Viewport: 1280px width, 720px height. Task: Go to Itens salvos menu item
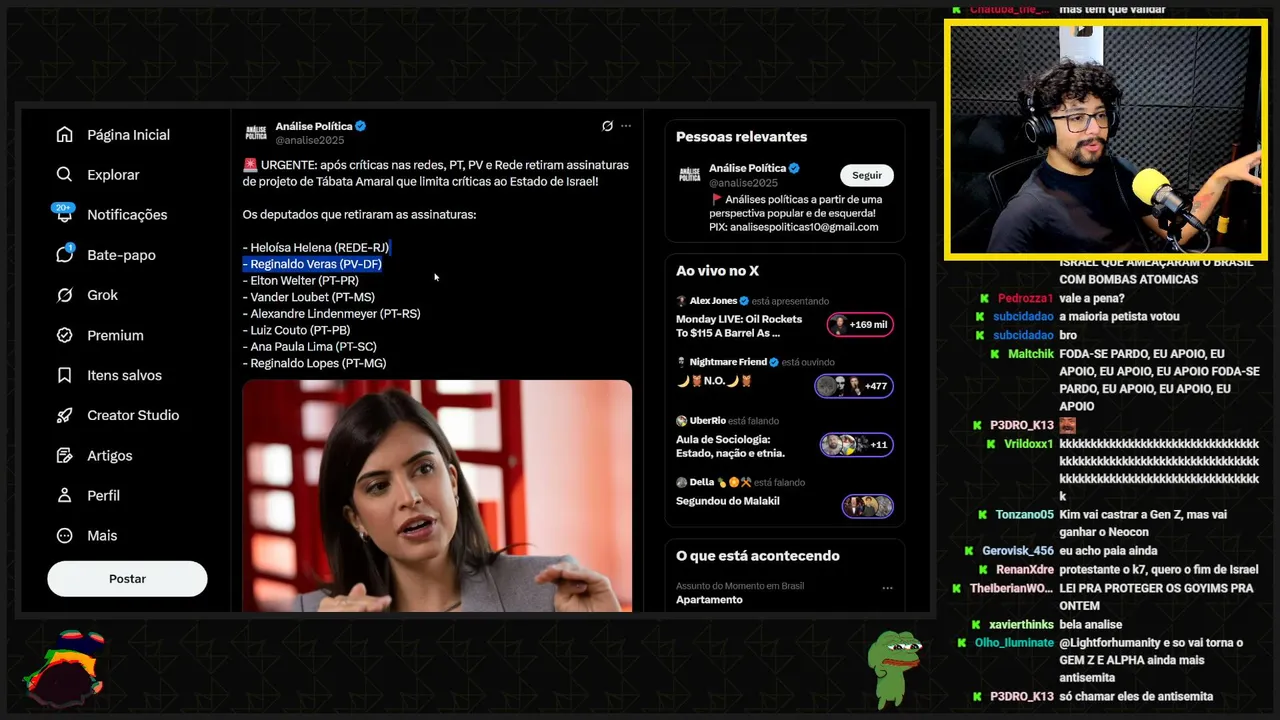124,375
